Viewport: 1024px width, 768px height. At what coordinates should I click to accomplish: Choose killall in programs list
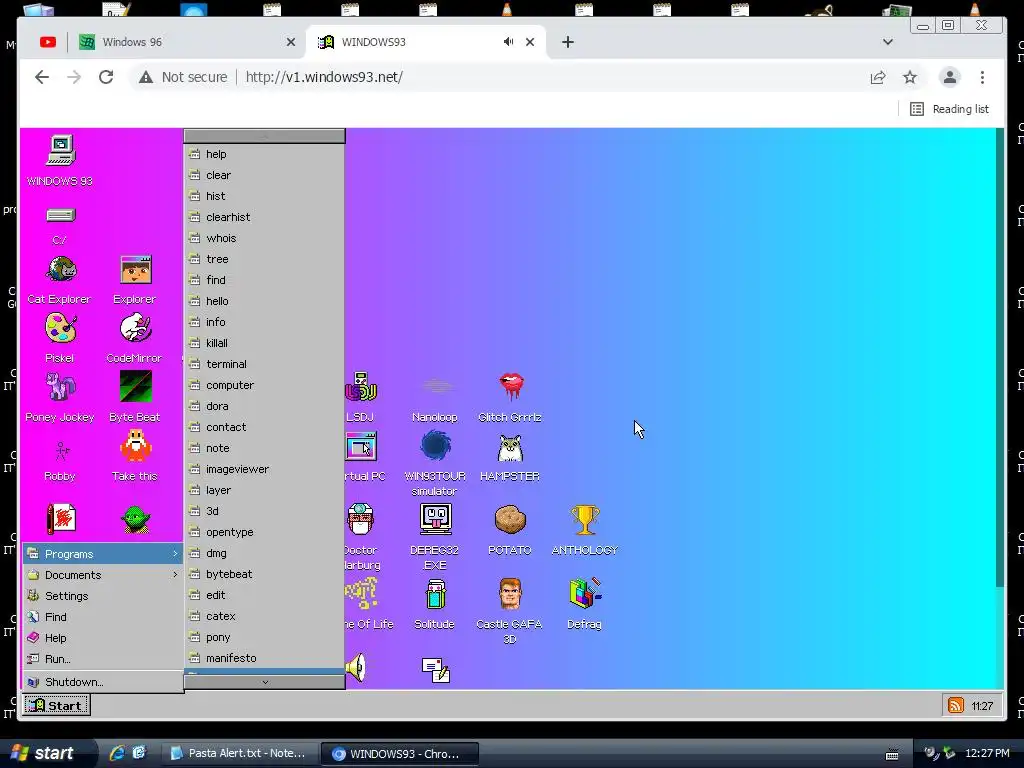tap(264, 343)
